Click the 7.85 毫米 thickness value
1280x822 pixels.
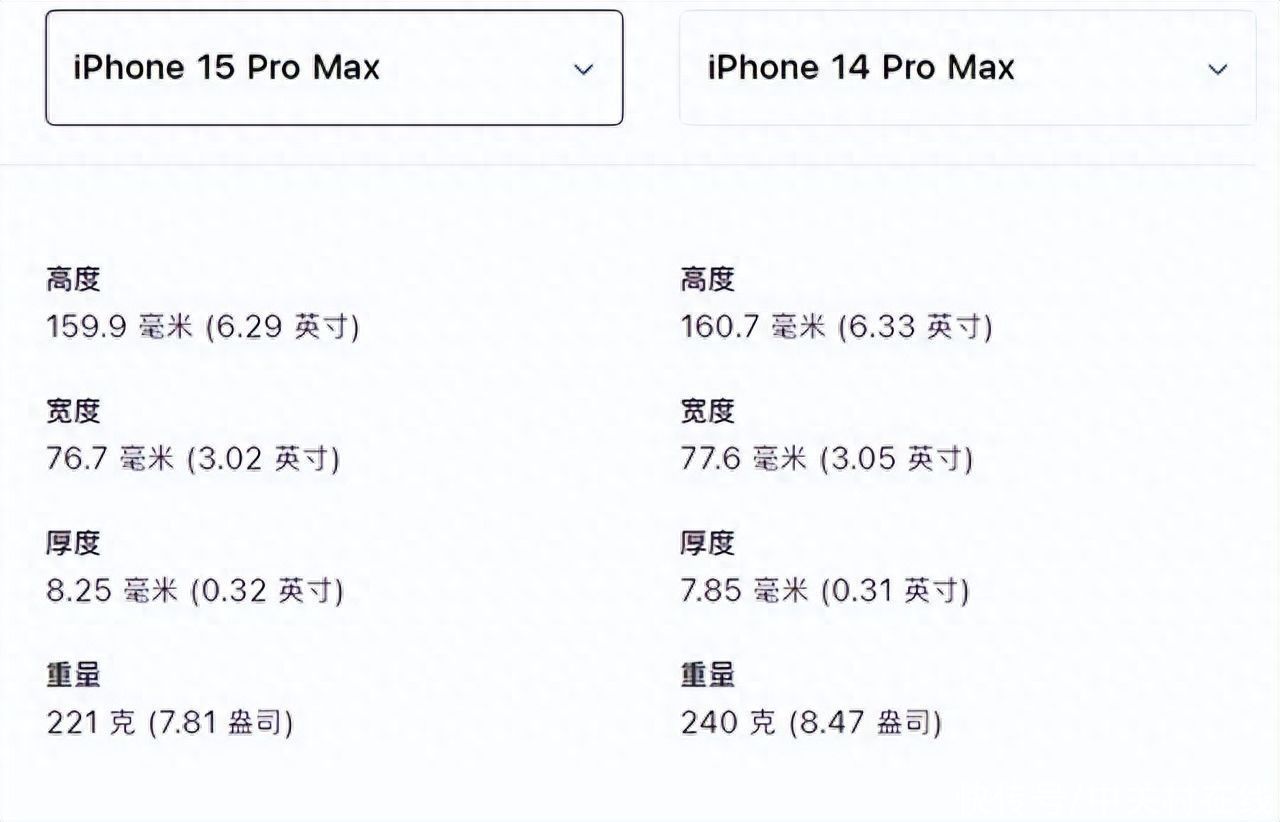tap(825, 591)
